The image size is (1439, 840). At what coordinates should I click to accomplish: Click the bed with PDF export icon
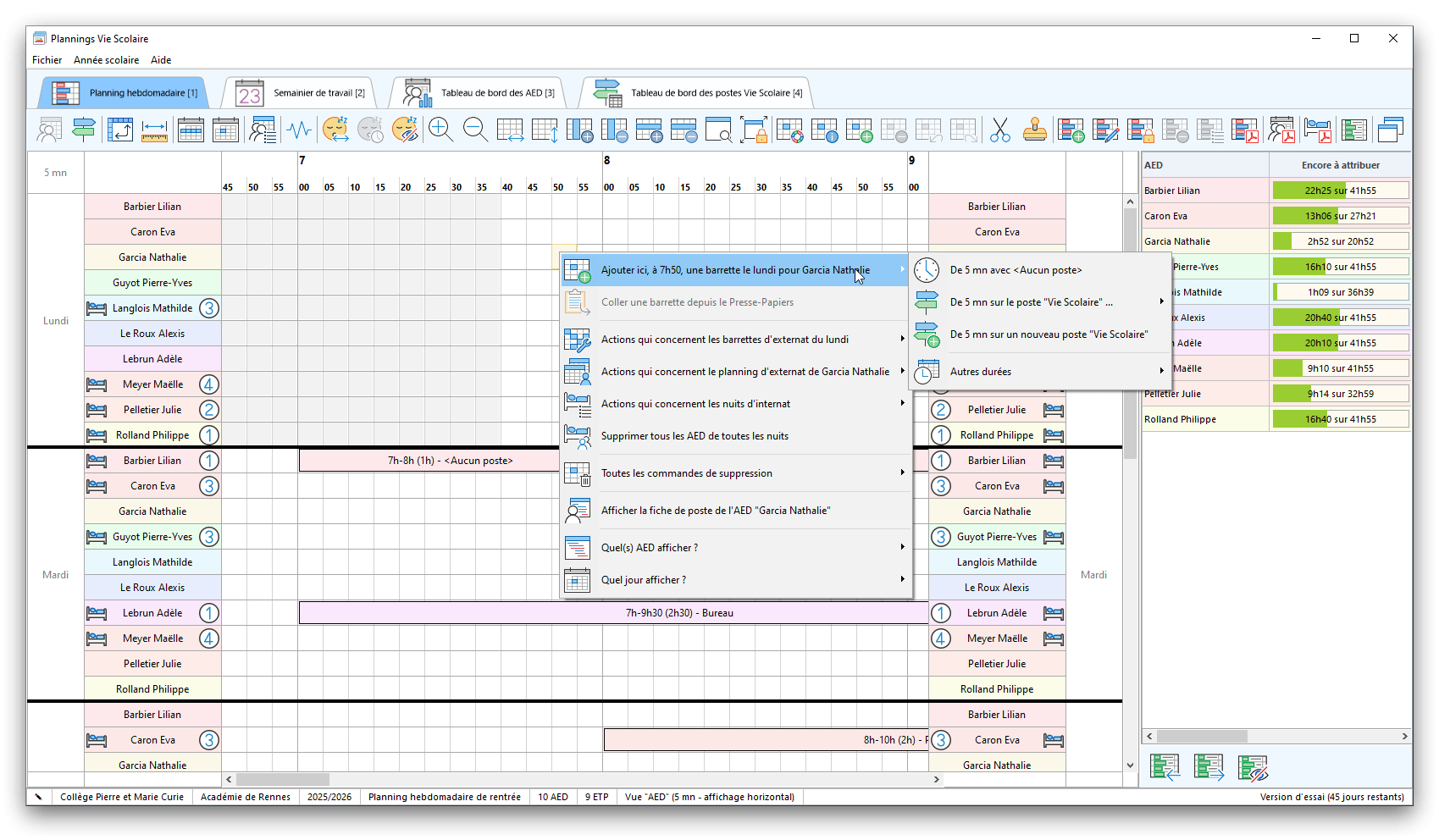tap(1317, 130)
